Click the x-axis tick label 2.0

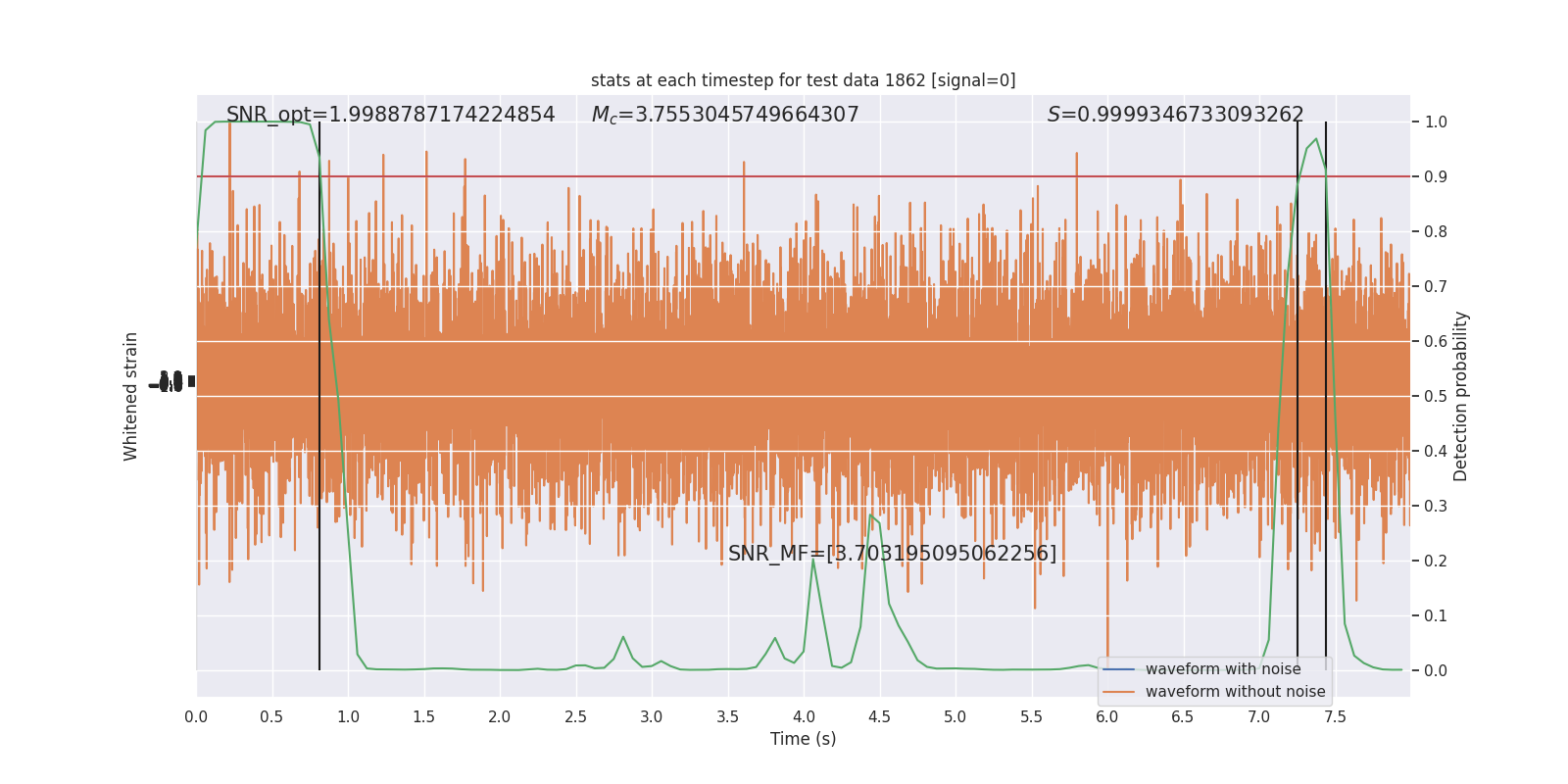click(x=500, y=716)
